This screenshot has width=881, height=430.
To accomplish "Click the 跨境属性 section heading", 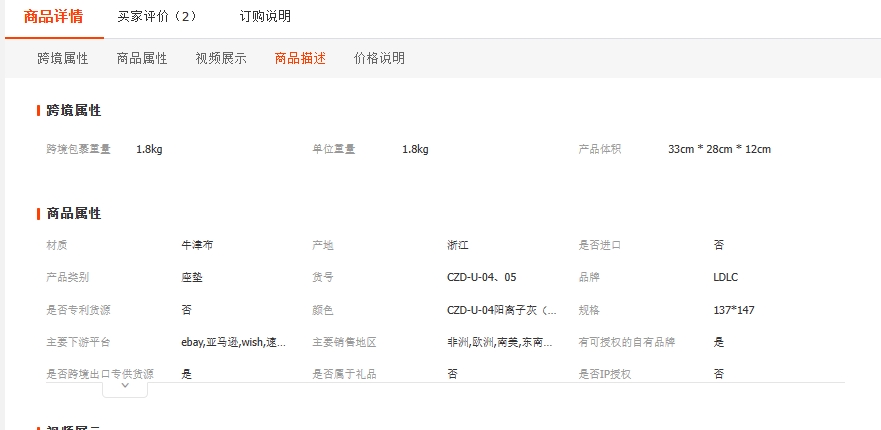I will (73, 110).
